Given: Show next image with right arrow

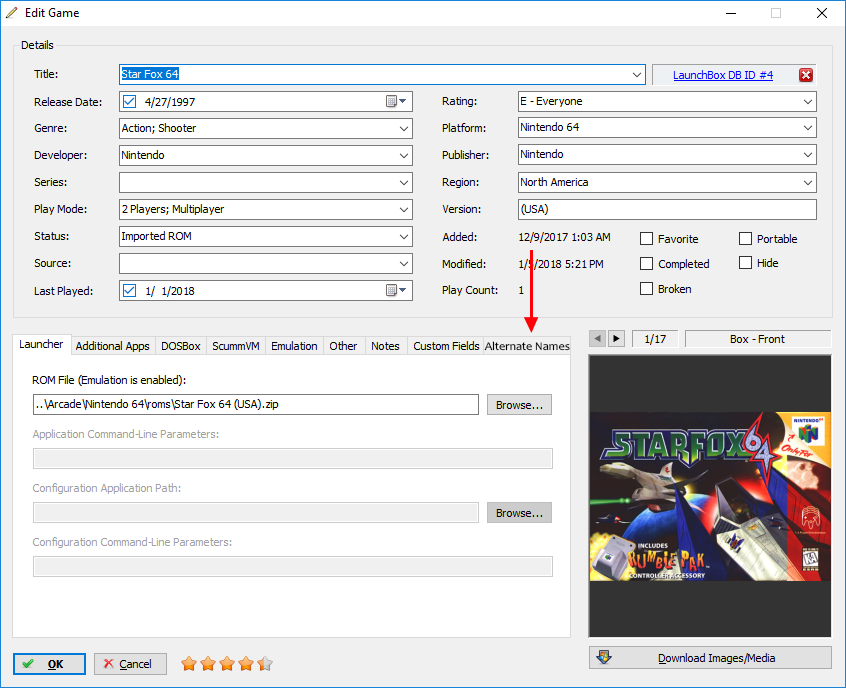Looking at the screenshot, I should click(x=616, y=339).
